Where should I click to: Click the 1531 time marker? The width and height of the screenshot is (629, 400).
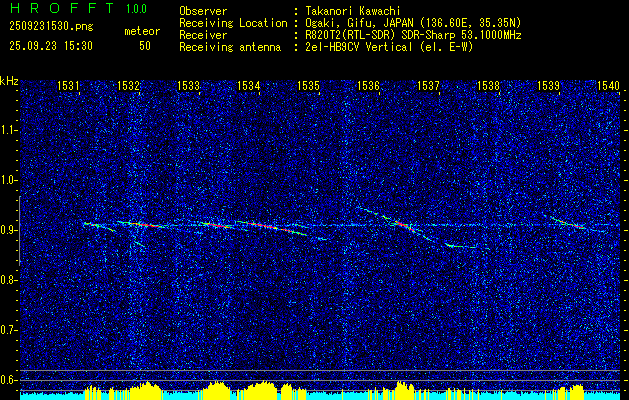(68, 85)
